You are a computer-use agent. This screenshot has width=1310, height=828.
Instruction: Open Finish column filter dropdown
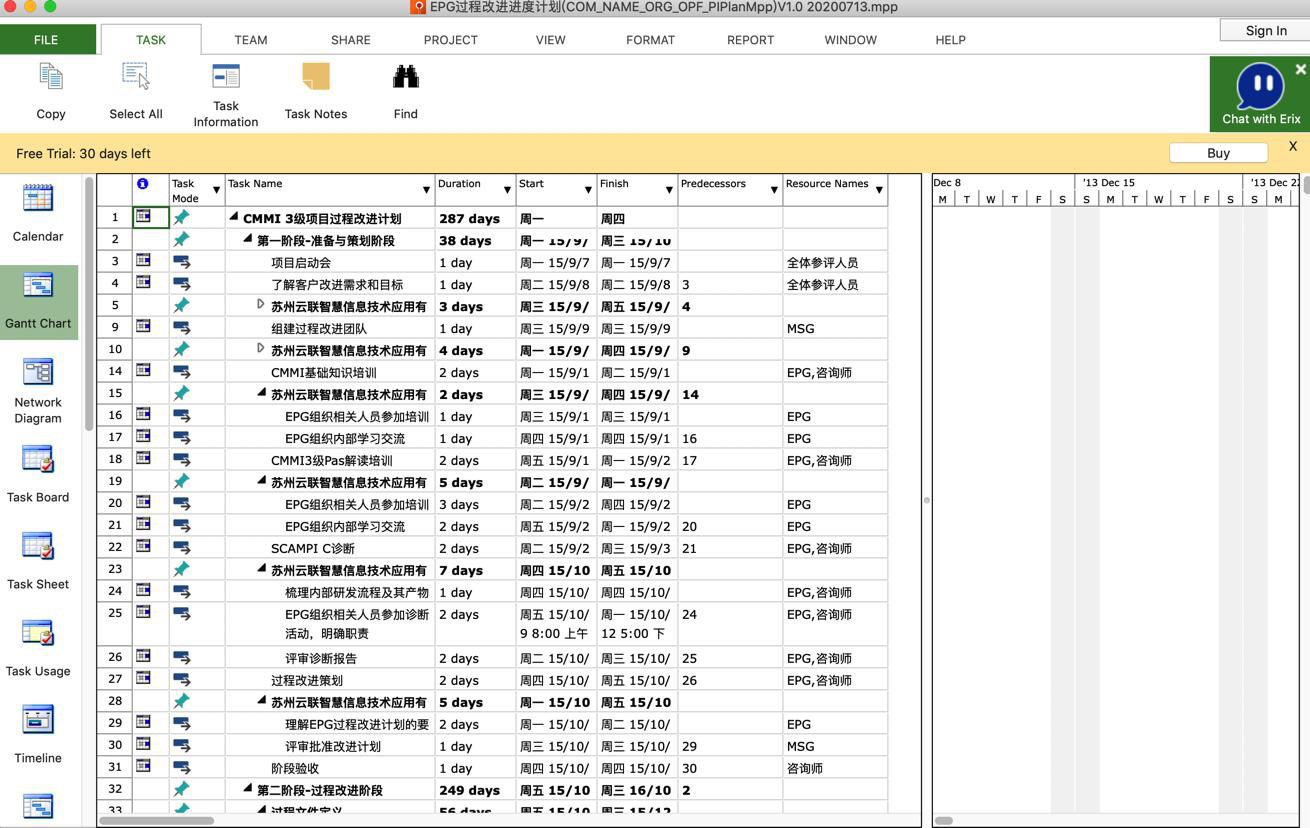click(x=669, y=190)
